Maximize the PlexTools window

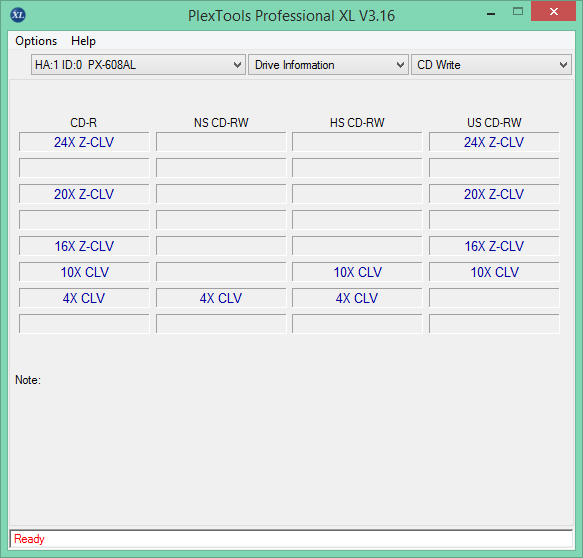click(x=518, y=12)
